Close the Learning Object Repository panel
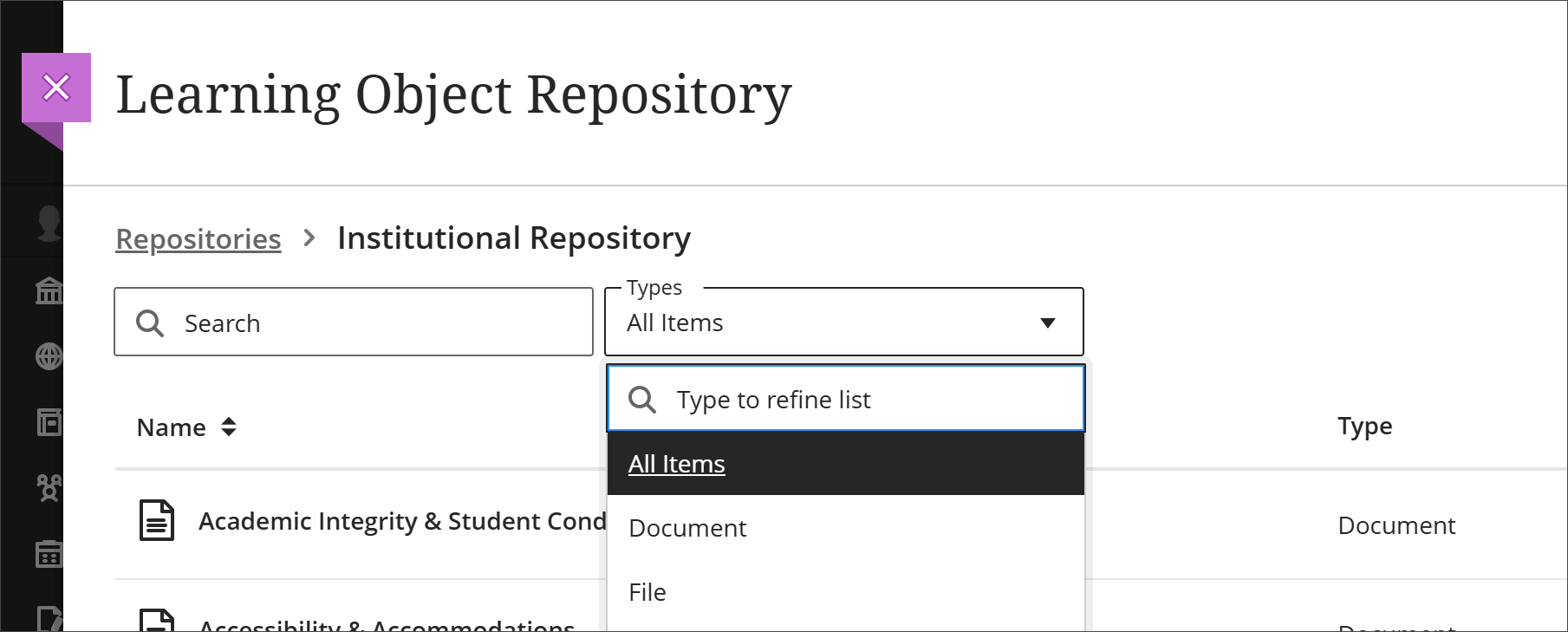 [x=56, y=88]
